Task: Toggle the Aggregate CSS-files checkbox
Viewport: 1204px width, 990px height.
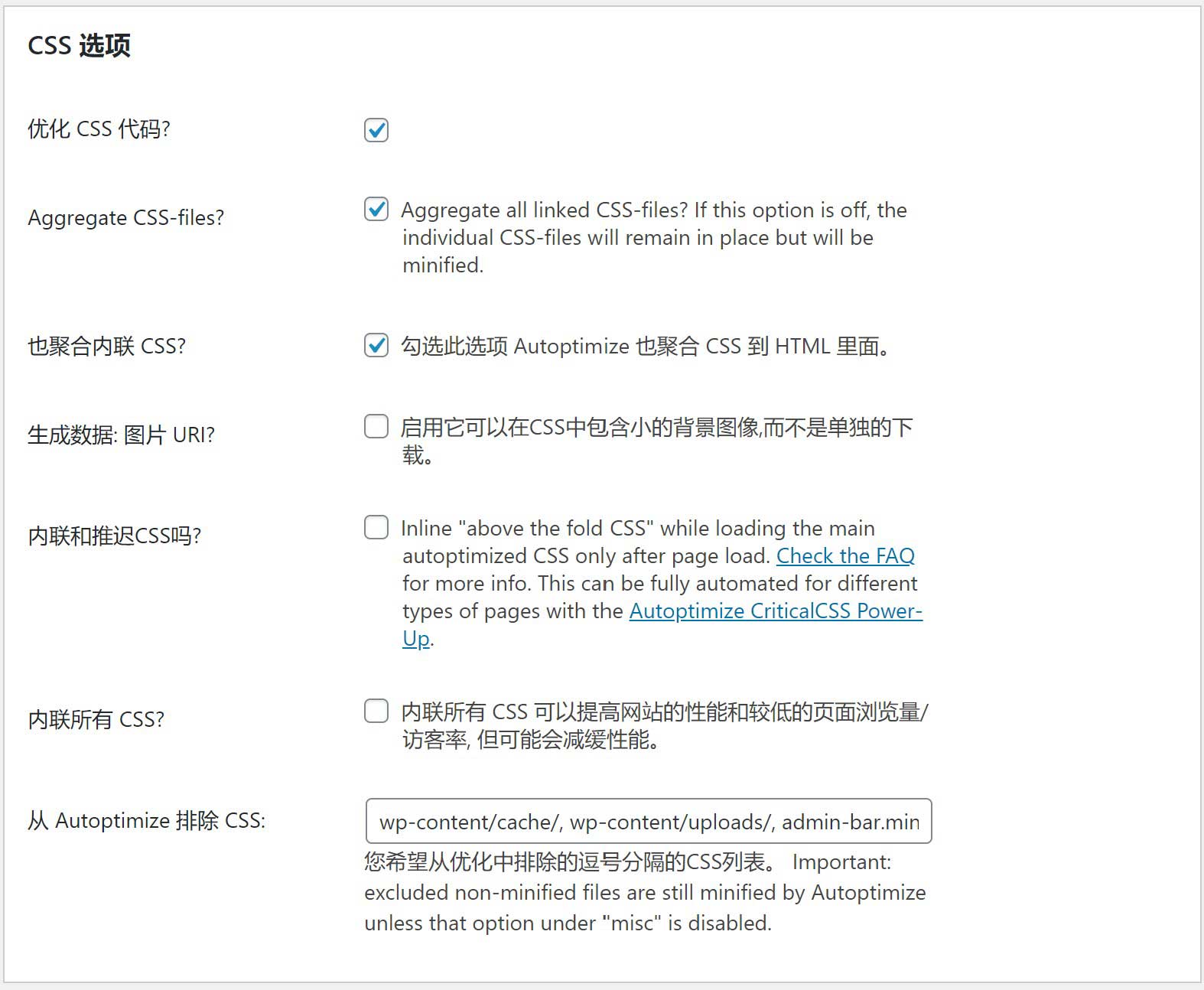Action: pos(376,209)
